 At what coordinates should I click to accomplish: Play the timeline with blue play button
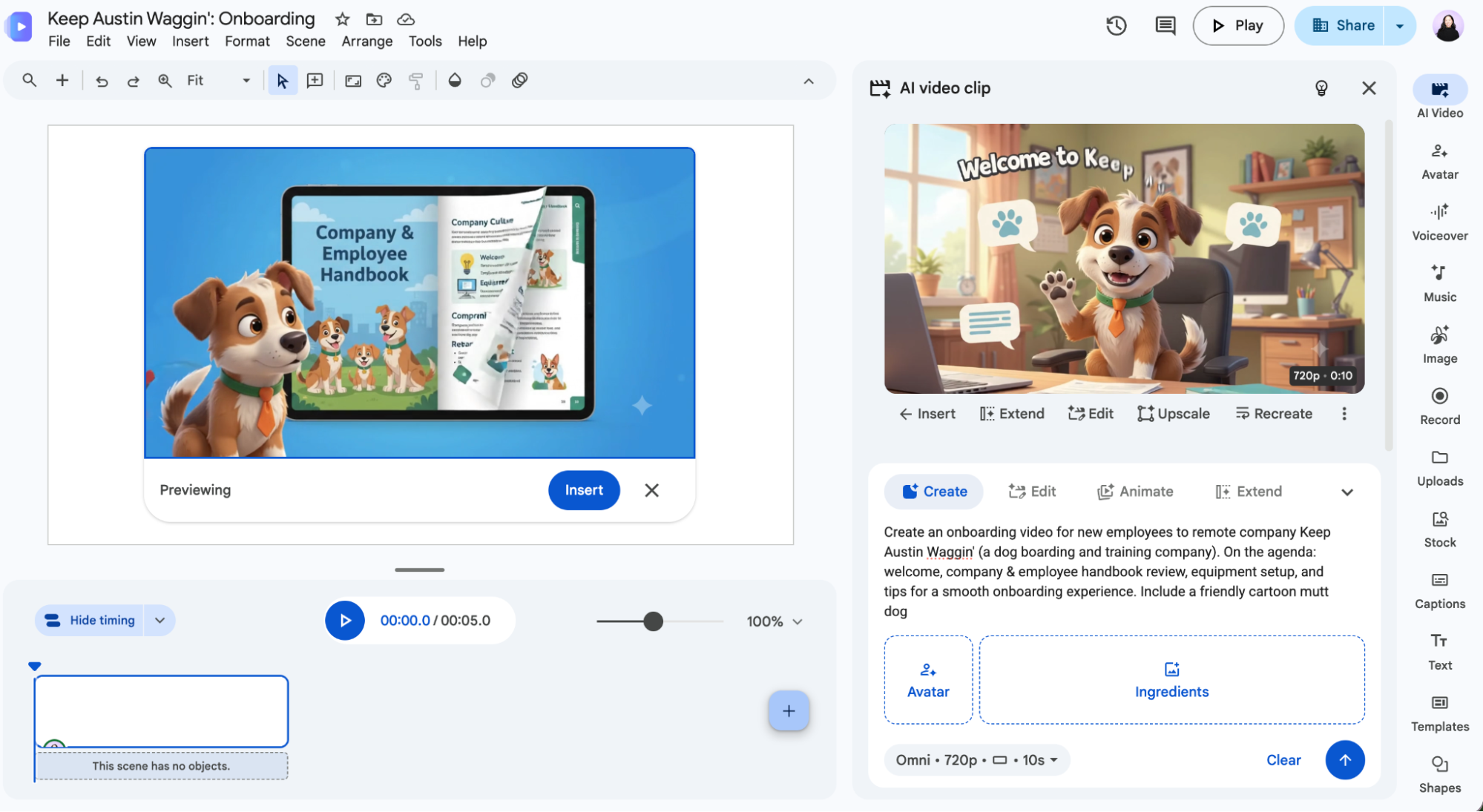[x=345, y=621]
